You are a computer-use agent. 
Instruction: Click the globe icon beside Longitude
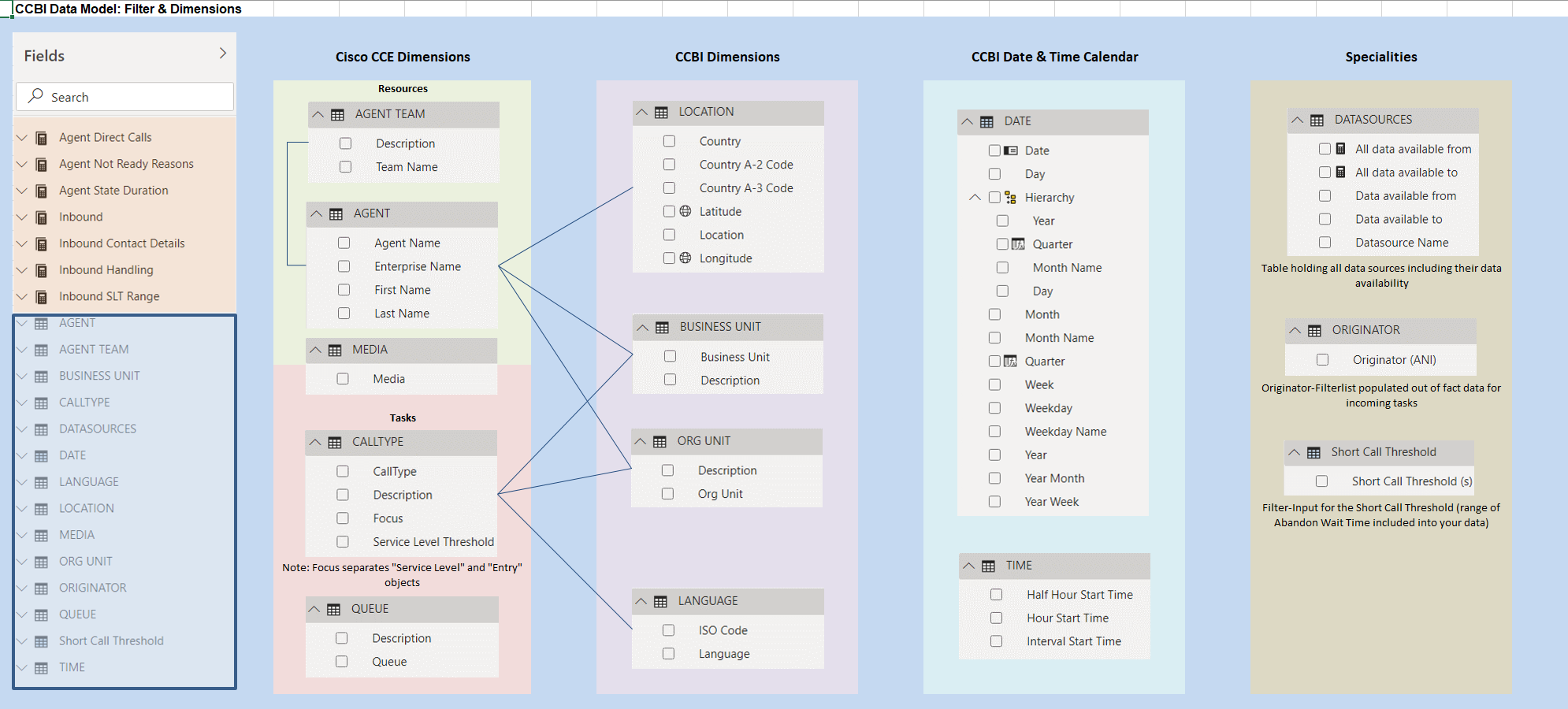click(x=686, y=258)
